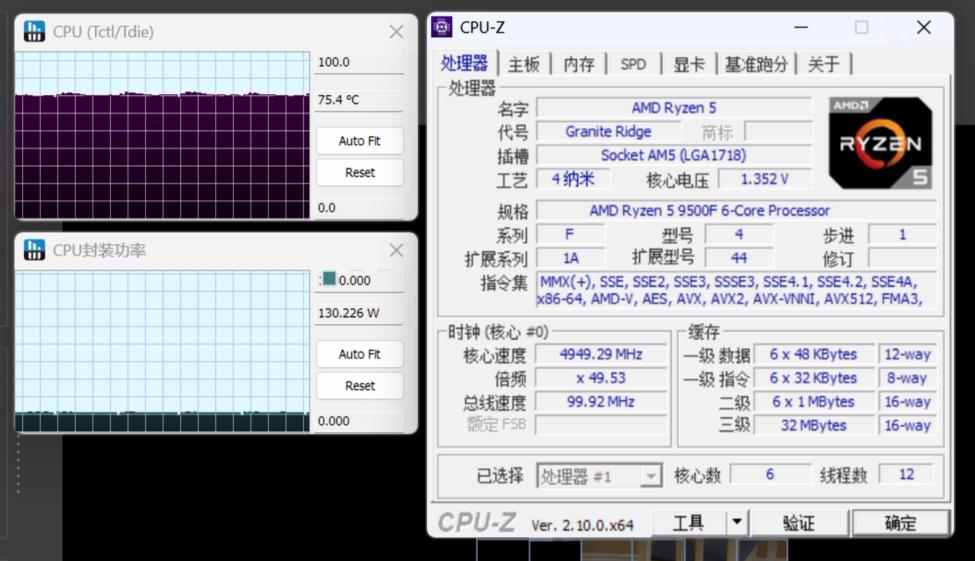
Task: Click multiplier value x 49.53
Action: 601,378
